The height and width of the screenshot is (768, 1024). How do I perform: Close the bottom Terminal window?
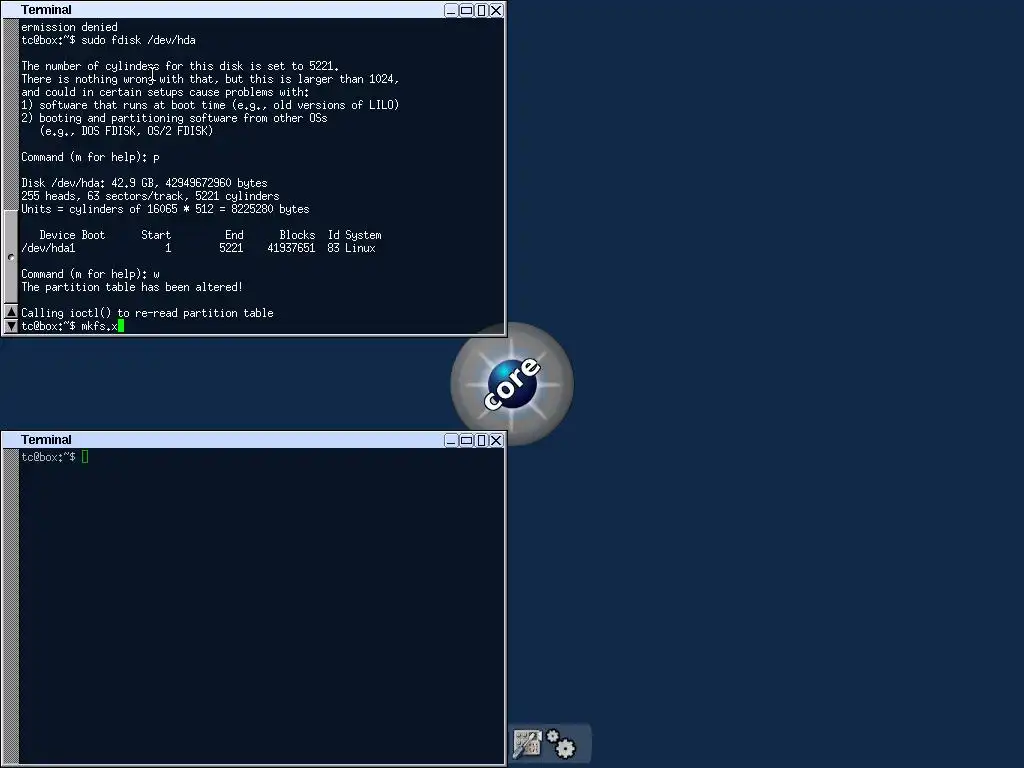coord(496,440)
